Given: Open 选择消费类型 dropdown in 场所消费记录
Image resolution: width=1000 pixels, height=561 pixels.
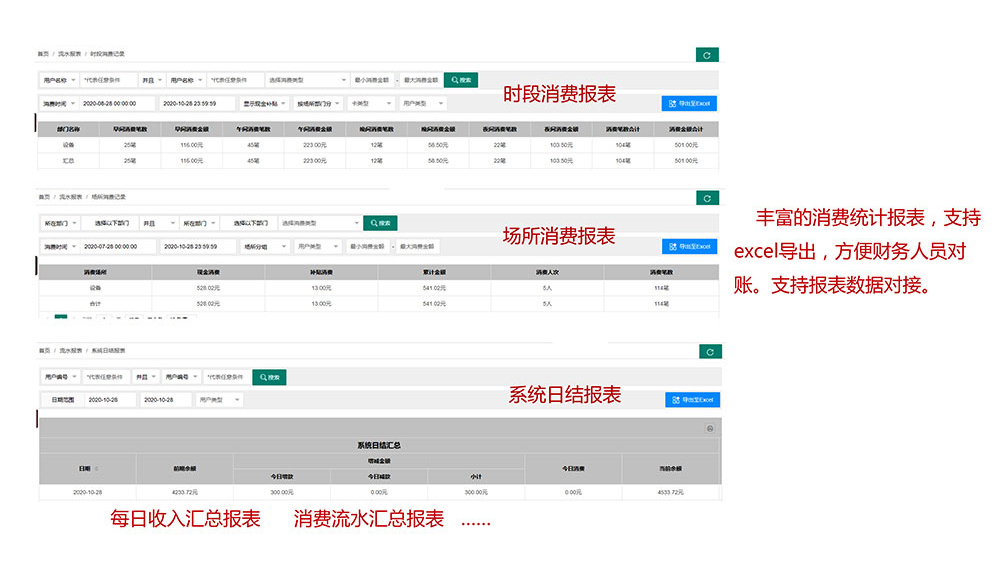Looking at the screenshot, I should pos(318,223).
